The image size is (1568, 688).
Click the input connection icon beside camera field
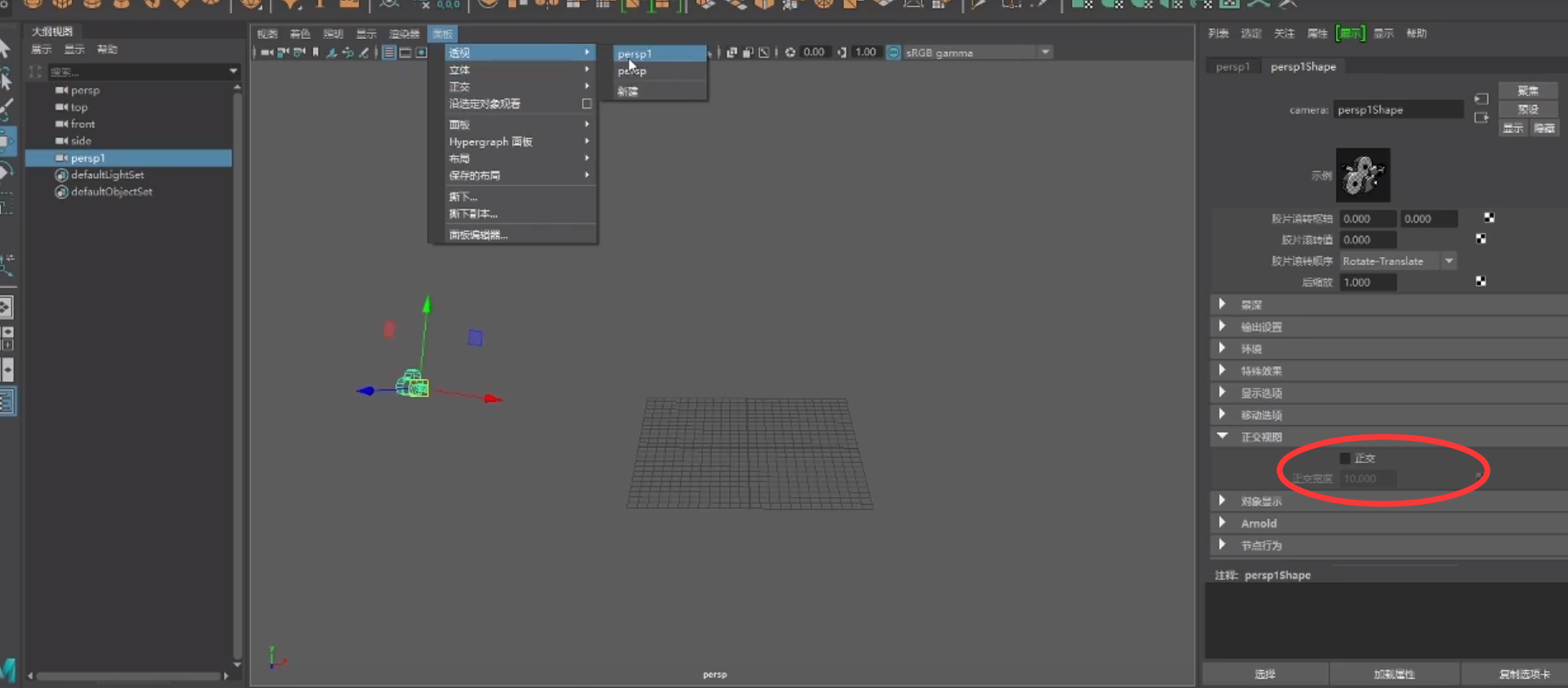pos(1482,99)
